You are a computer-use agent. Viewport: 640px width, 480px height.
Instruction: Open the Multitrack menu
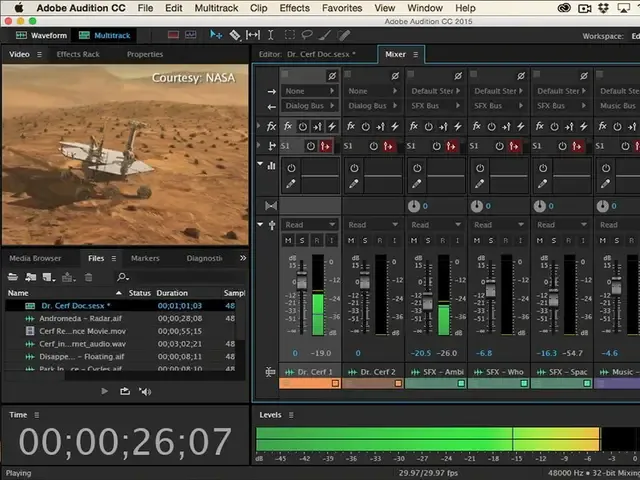pyautogui.click(x=215, y=8)
